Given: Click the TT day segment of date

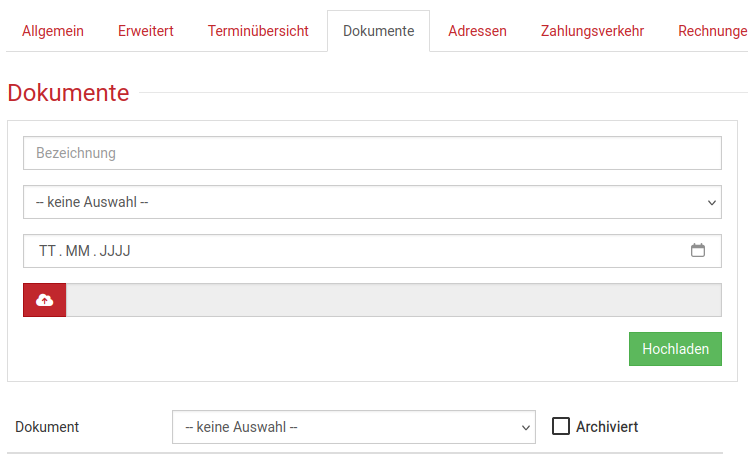Looking at the screenshot, I should tap(47, 251).
